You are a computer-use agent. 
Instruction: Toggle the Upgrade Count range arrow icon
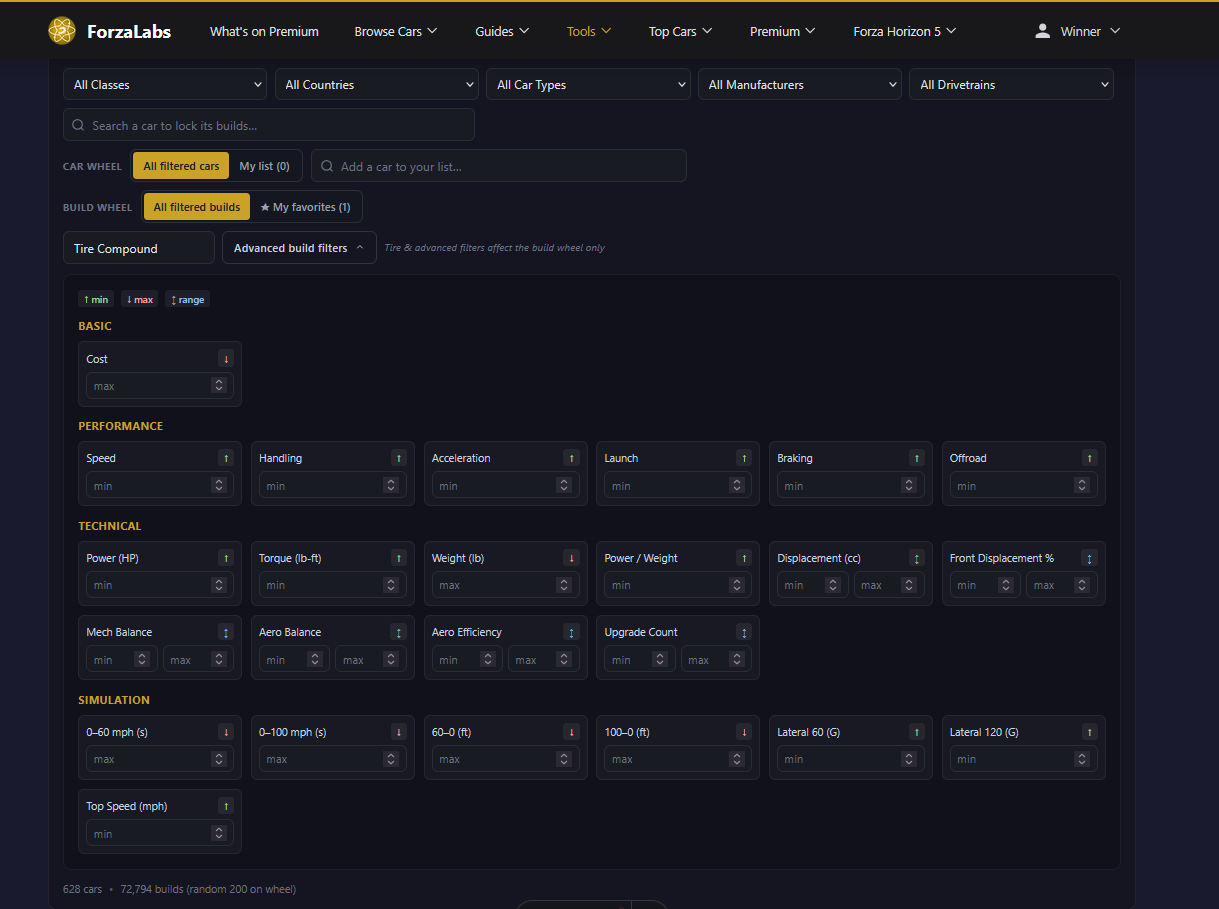coord(744,632)
